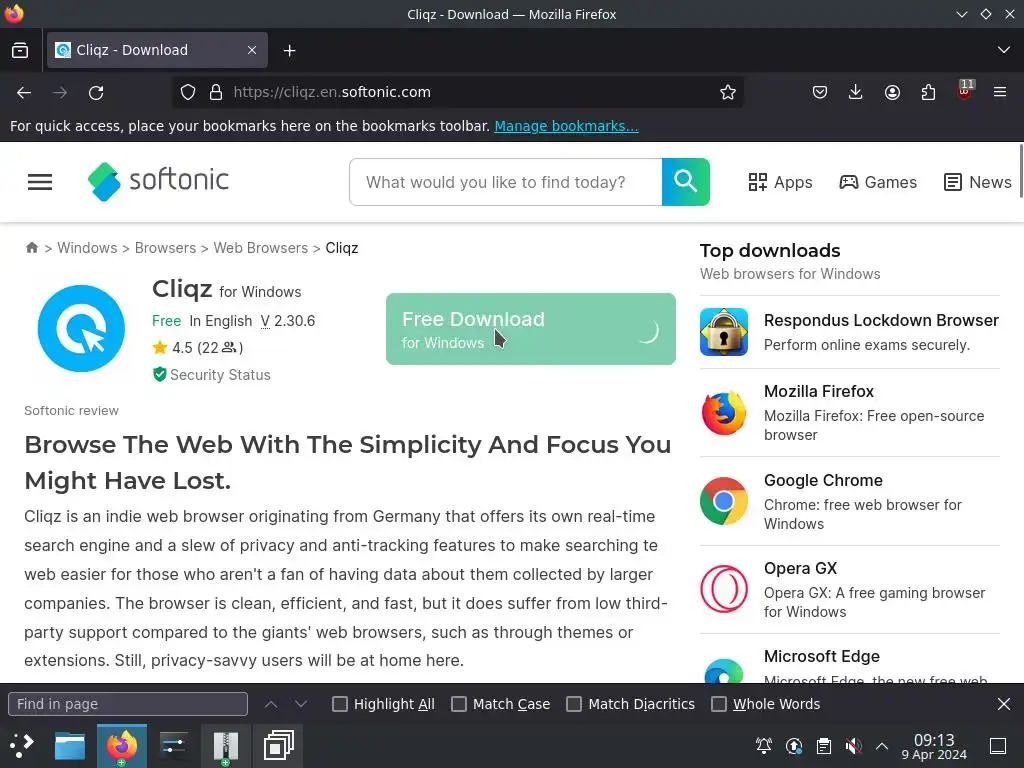1024x768 pixels.
Task: Go to the home breadcrumb icon
Action: [31, 248]
